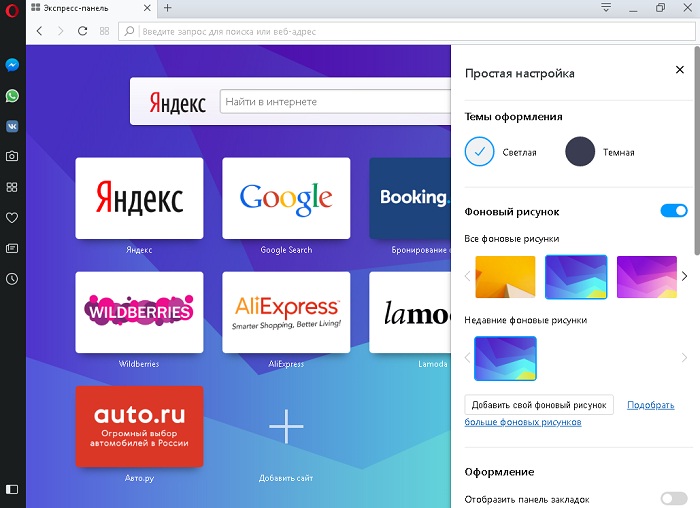Choose the blue wallpaper in Все фоновые рисунки
The width and height of the screenshot is (700, 508).
point(576,277)
